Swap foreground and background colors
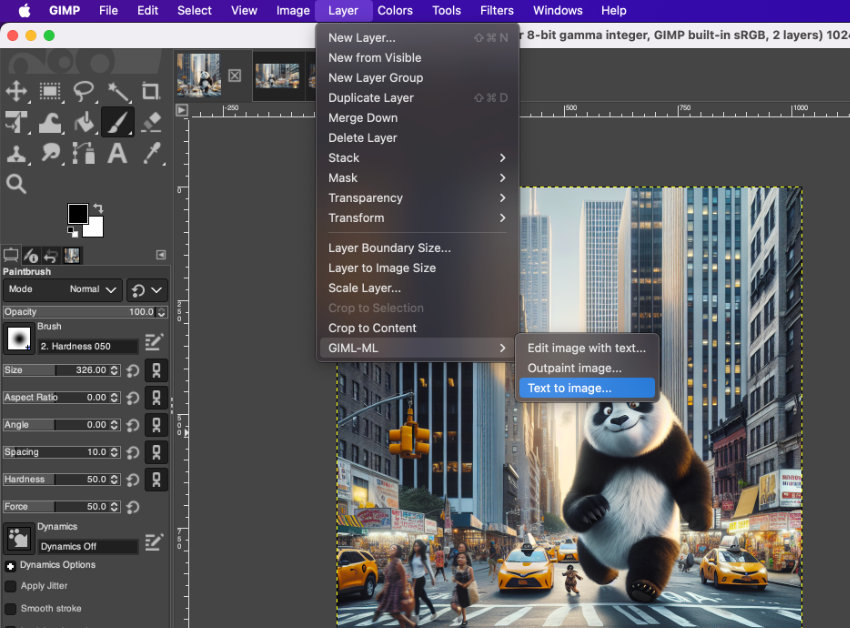850x628 pixels. coord(98,208)
